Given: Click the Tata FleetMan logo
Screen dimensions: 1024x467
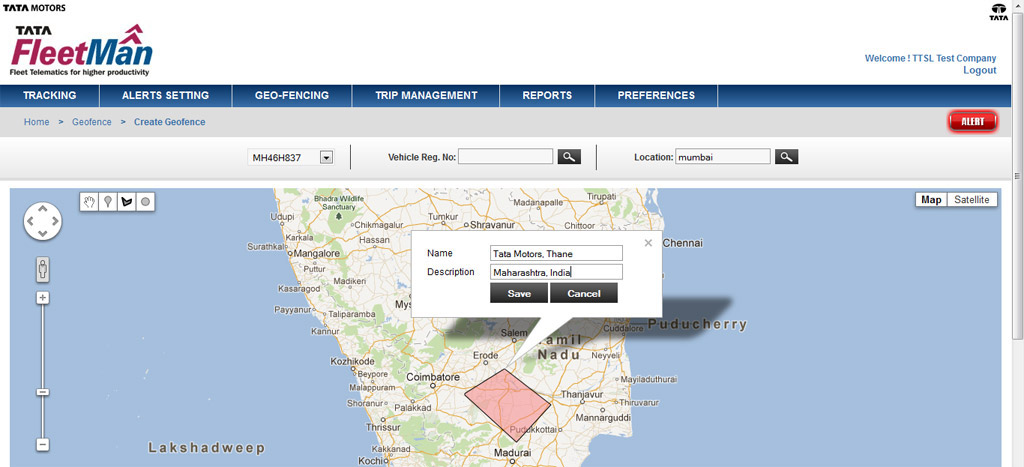Looking at the screenshot, I should pyautogui.click(x=81, y=51).
